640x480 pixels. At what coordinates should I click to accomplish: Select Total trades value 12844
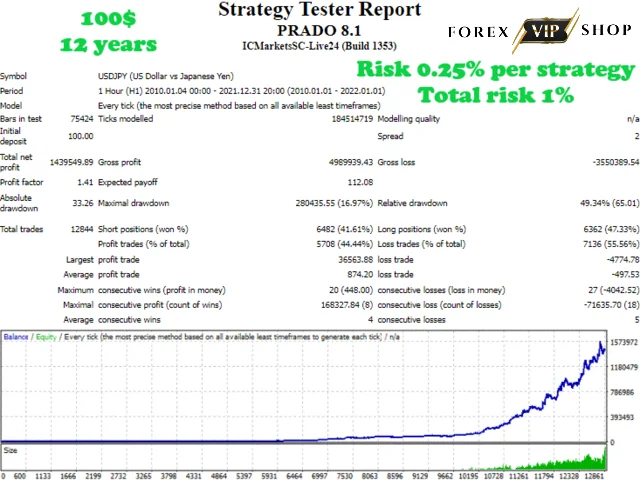point(82,229)
